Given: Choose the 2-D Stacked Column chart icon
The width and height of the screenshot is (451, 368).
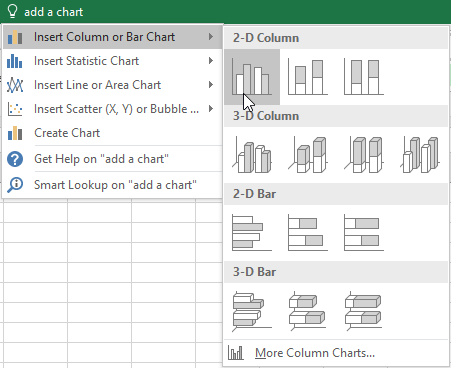Looking at the screenshot, I should (308, 77).
